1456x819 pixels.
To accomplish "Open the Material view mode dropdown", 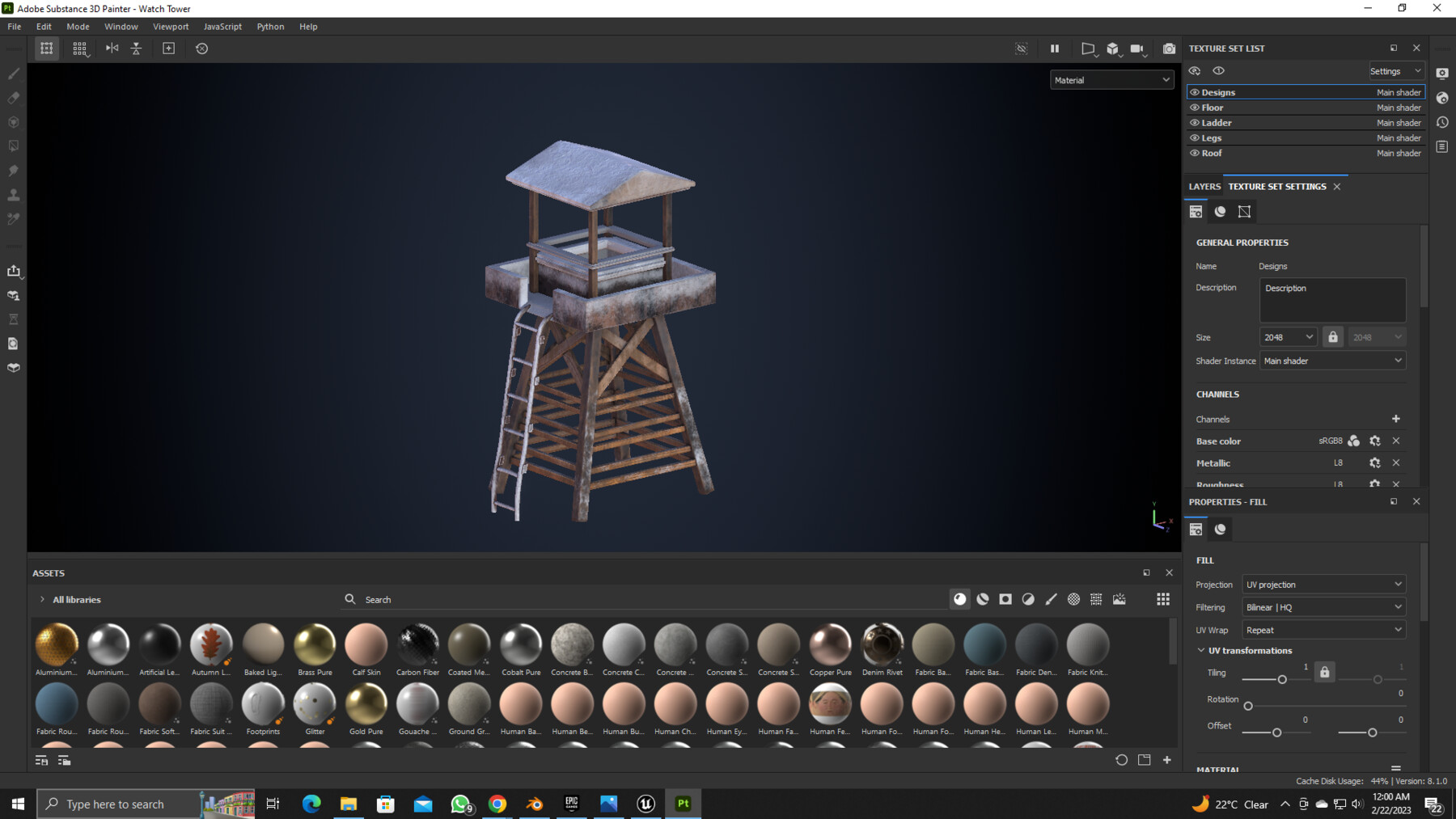I will [1111, 79].
